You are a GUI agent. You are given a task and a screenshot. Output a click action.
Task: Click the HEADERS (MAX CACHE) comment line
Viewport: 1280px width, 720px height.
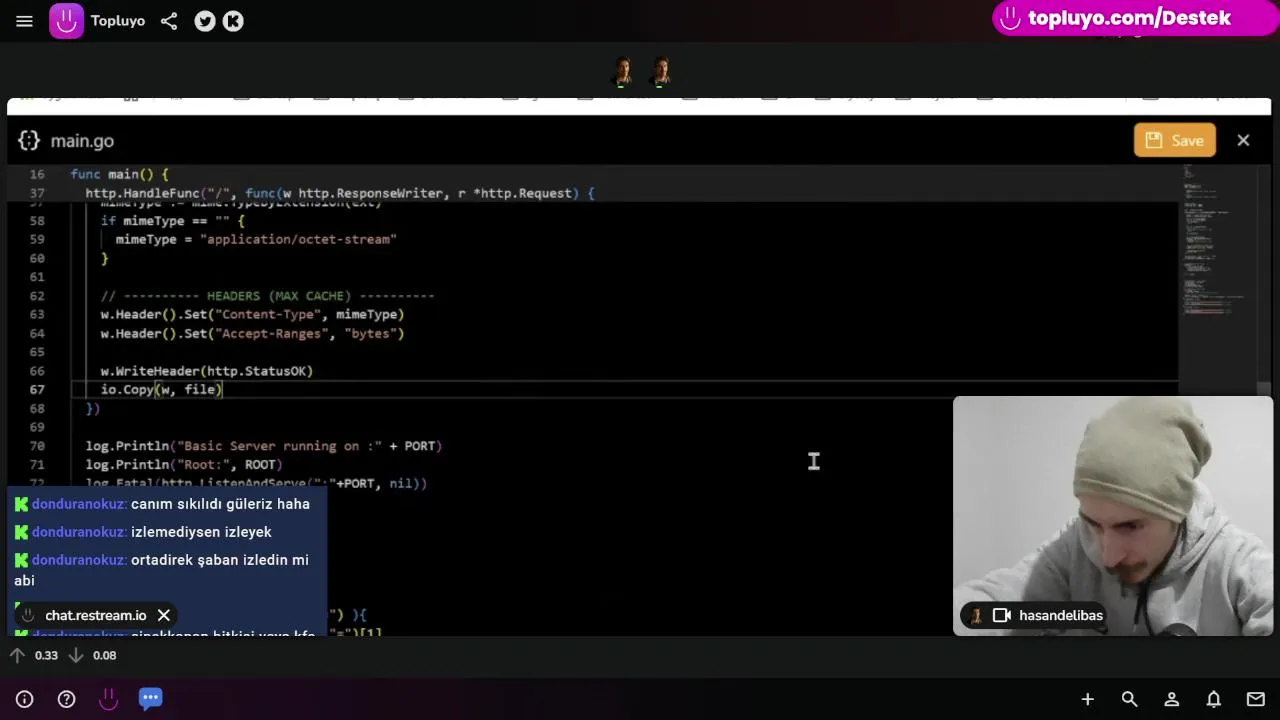click(x=267, y=296)
